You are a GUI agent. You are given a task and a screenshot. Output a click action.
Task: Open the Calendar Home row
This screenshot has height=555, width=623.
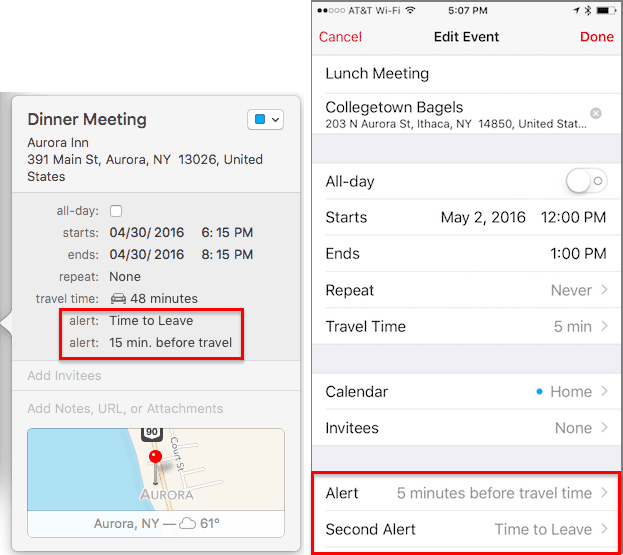(466, 392)
